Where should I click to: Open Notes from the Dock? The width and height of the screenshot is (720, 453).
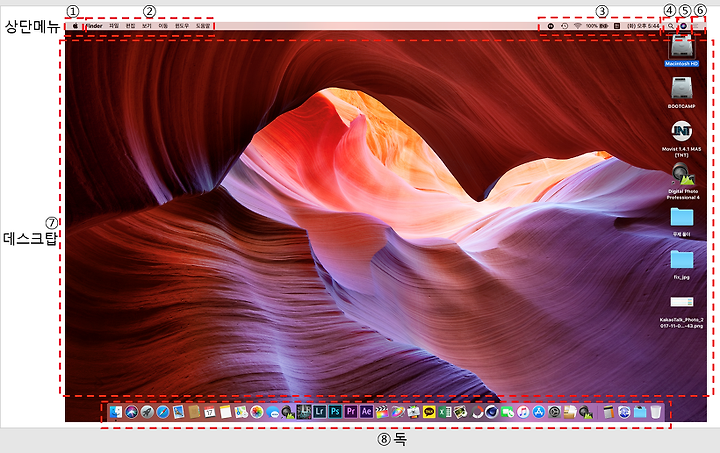click(x=225, y=412)
